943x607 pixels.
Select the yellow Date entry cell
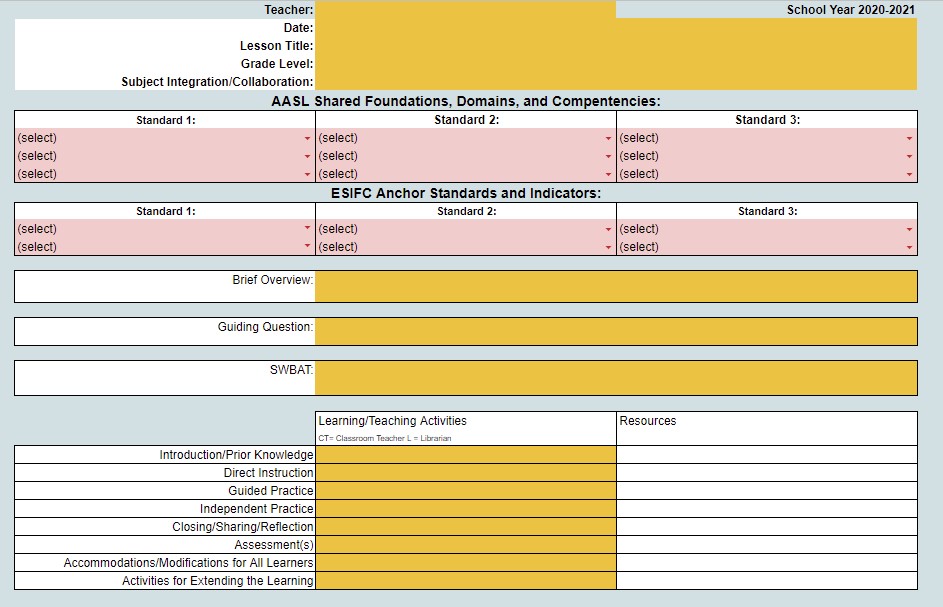(615, 28)
